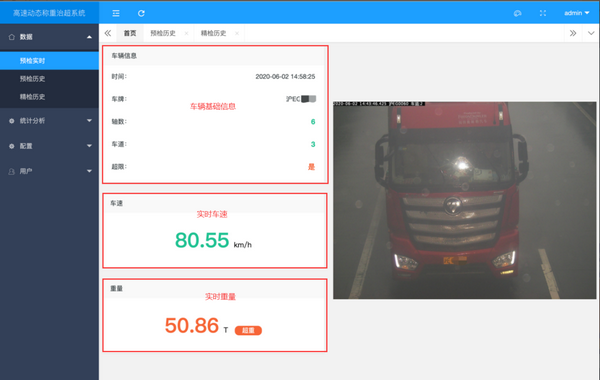Click the gear icon beside 统计分析
The width and height of the screenshot is (600, 380).
pyautogui.click(x=11, y=121)
